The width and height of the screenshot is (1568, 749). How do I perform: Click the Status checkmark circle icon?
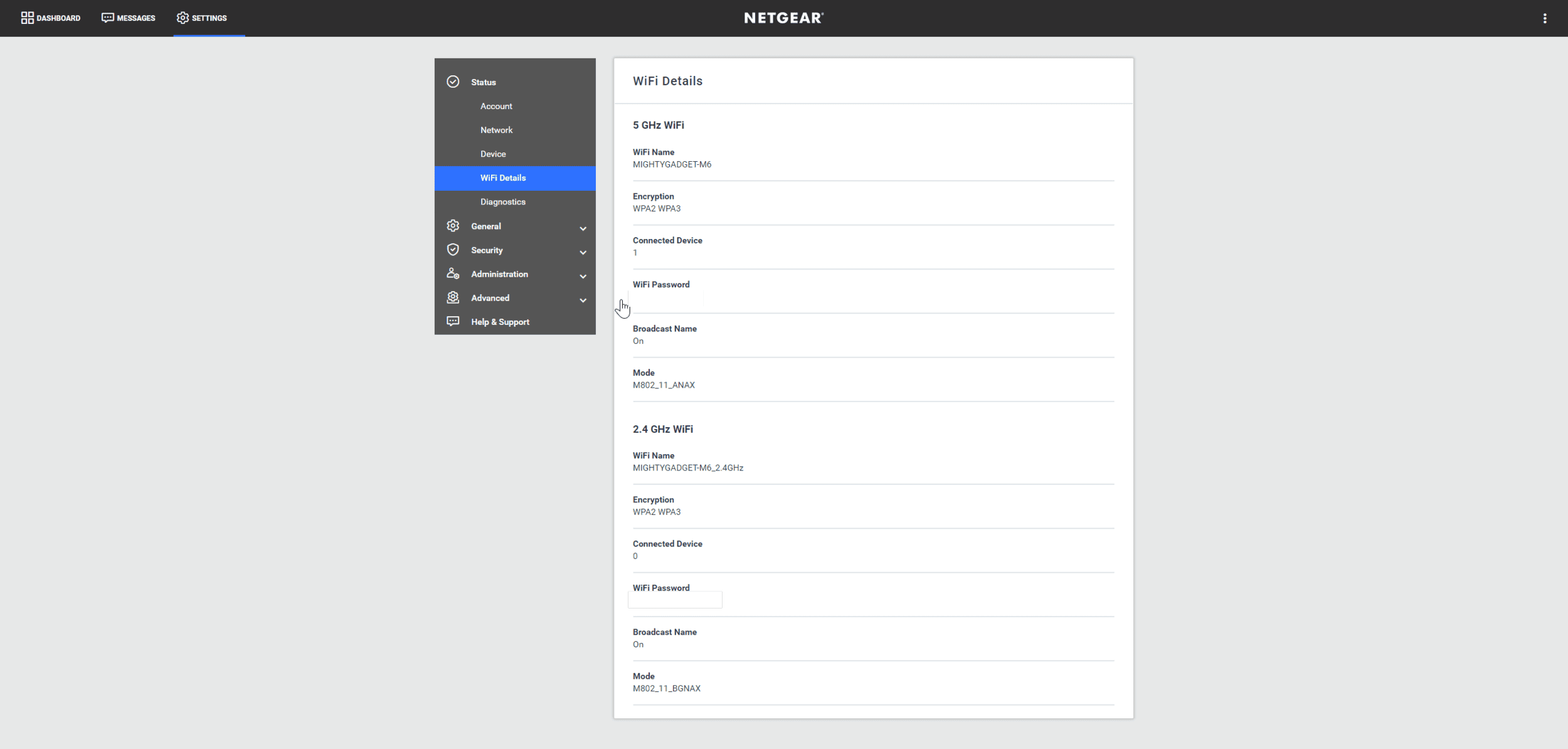(453, 82)
